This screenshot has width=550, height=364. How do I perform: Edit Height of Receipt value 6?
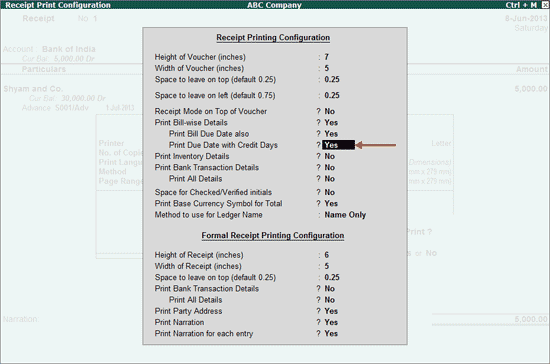point(327,255)
